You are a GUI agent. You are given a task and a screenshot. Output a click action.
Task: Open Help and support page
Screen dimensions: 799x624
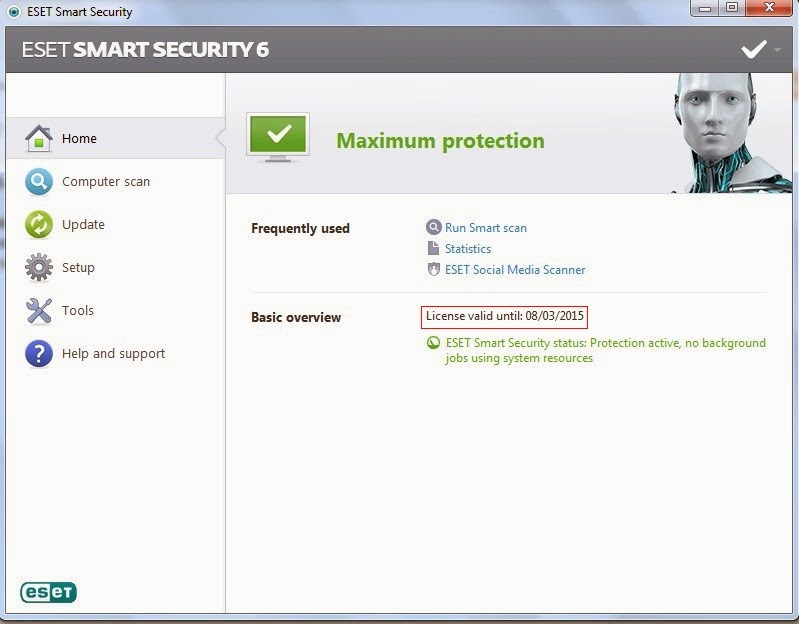point(113,353)
